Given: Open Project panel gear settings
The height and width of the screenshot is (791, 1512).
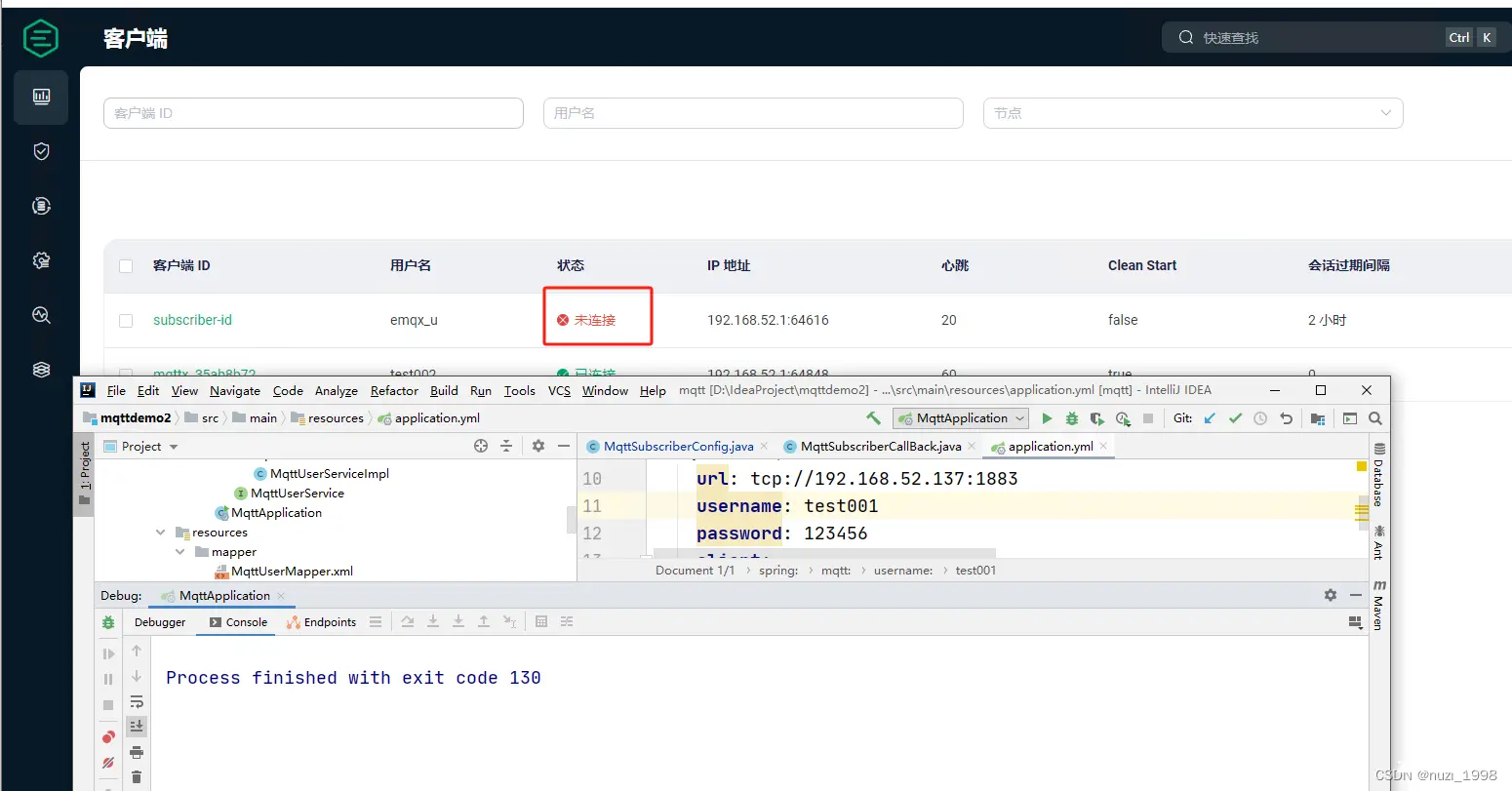Looking at the screenshot, I should click(x=538, y=446).
